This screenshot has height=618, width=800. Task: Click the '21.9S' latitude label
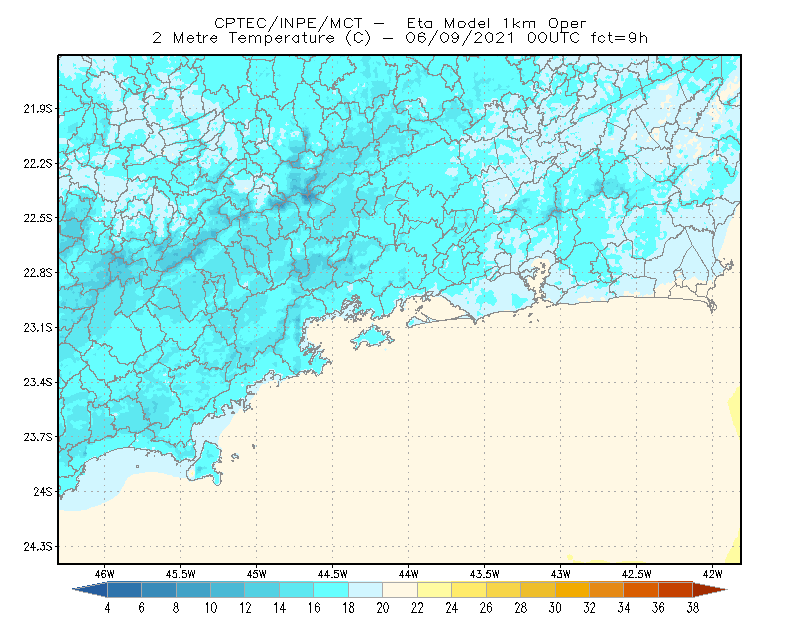click(37, 108)
